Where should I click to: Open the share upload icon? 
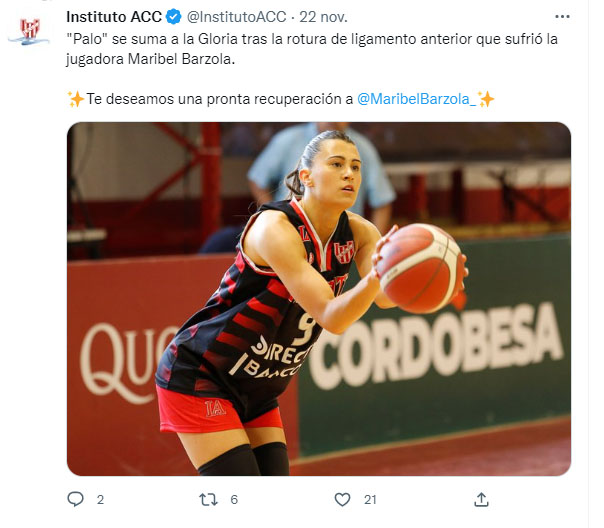point(482,500)
